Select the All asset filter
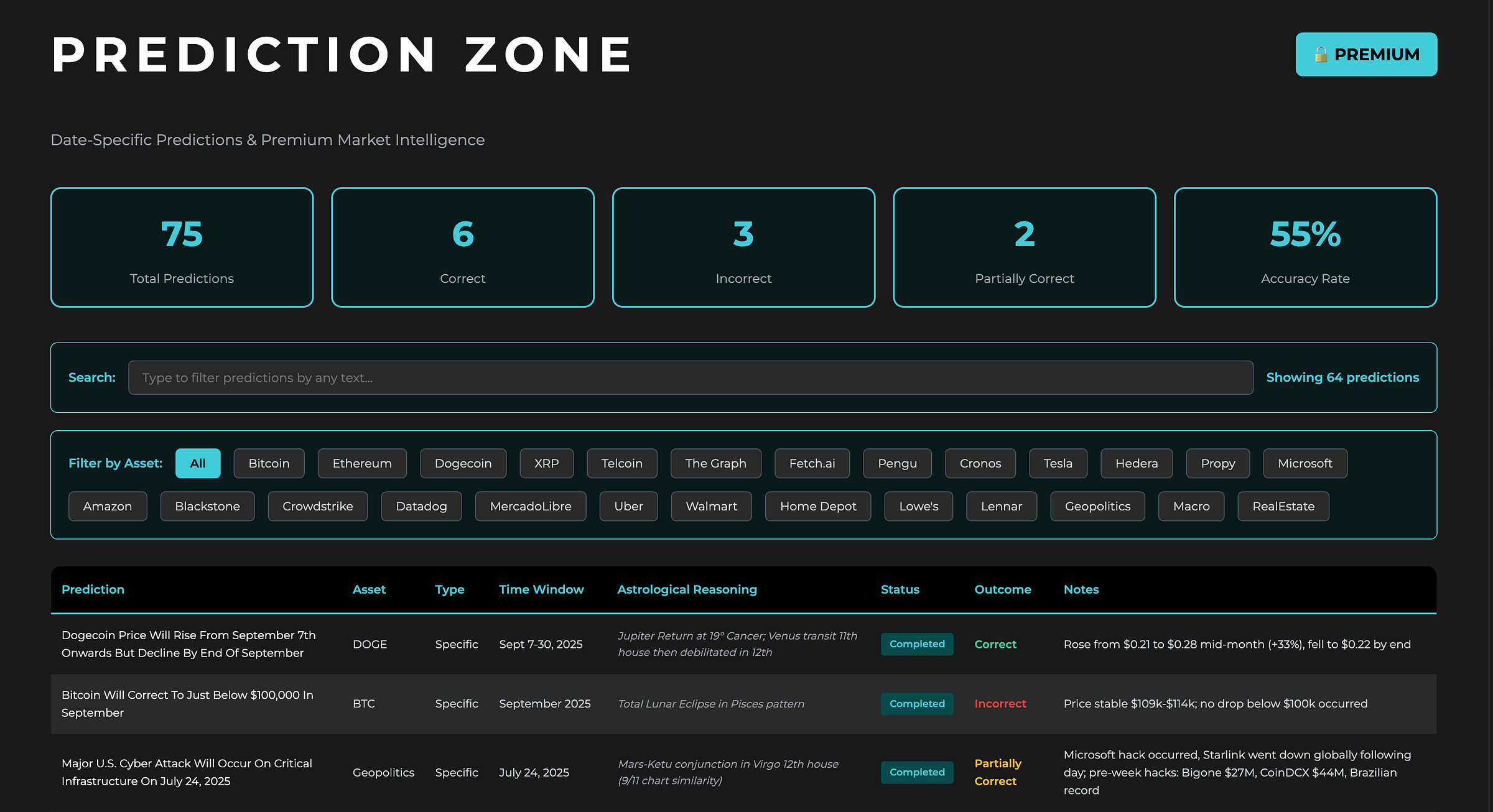This screenshot has height=812, width=1493. pos(198,463)
